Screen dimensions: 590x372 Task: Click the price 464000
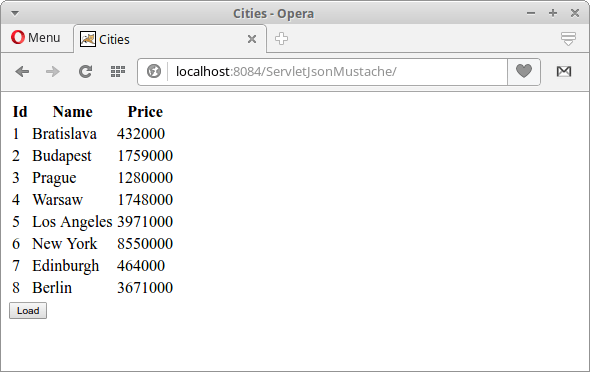coord(141,266)
